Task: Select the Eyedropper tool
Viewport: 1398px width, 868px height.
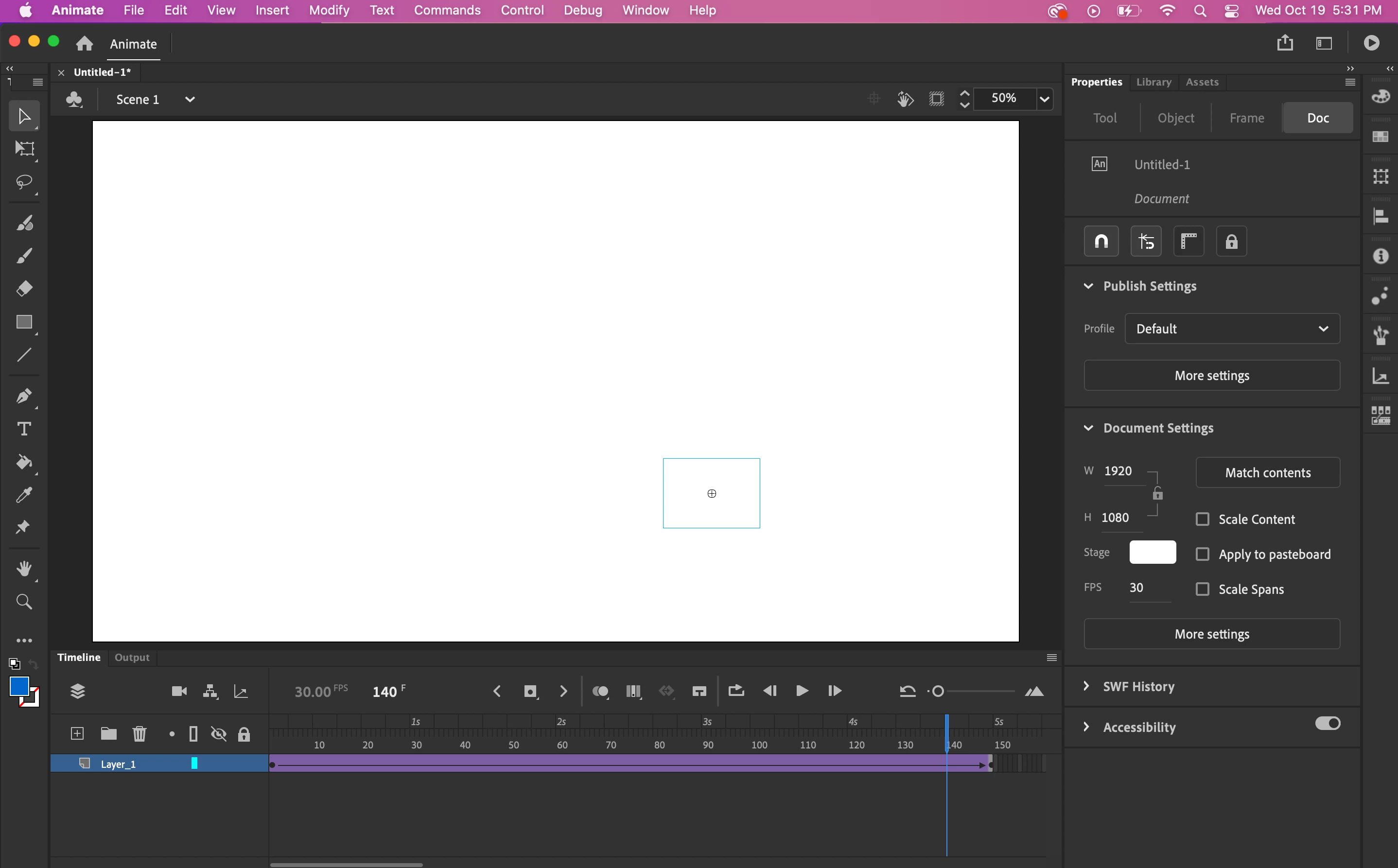Action: pos(24,495)
